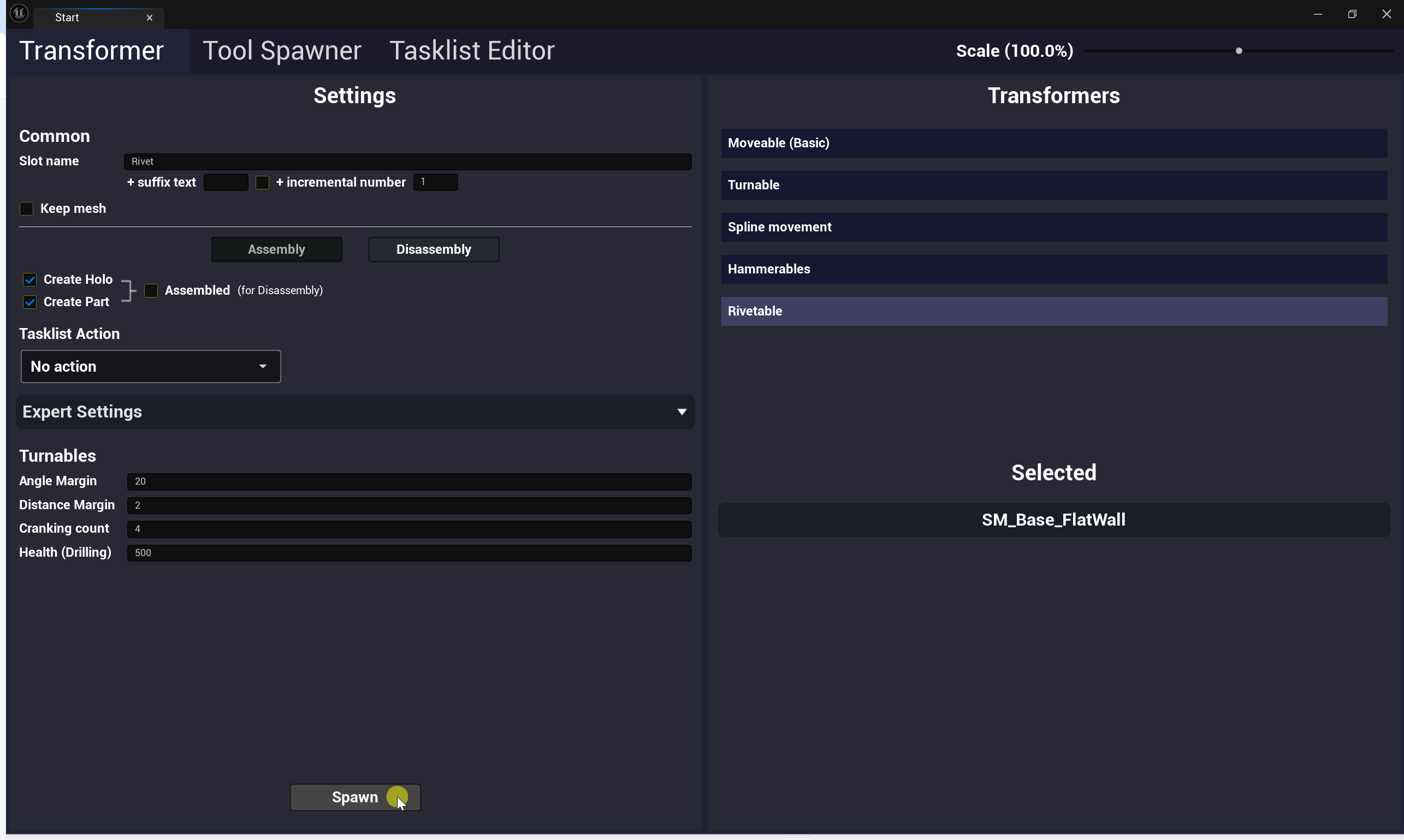Click the Unreal Engine logo icon
Viewport: 1404px width, 840px height.
click(19, 13)
